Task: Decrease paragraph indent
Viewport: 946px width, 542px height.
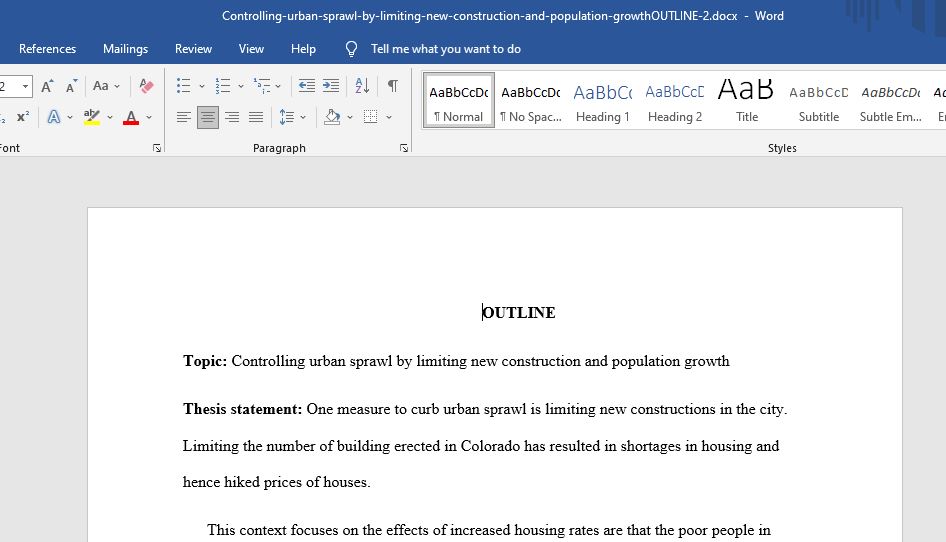Action: point(306,86)
